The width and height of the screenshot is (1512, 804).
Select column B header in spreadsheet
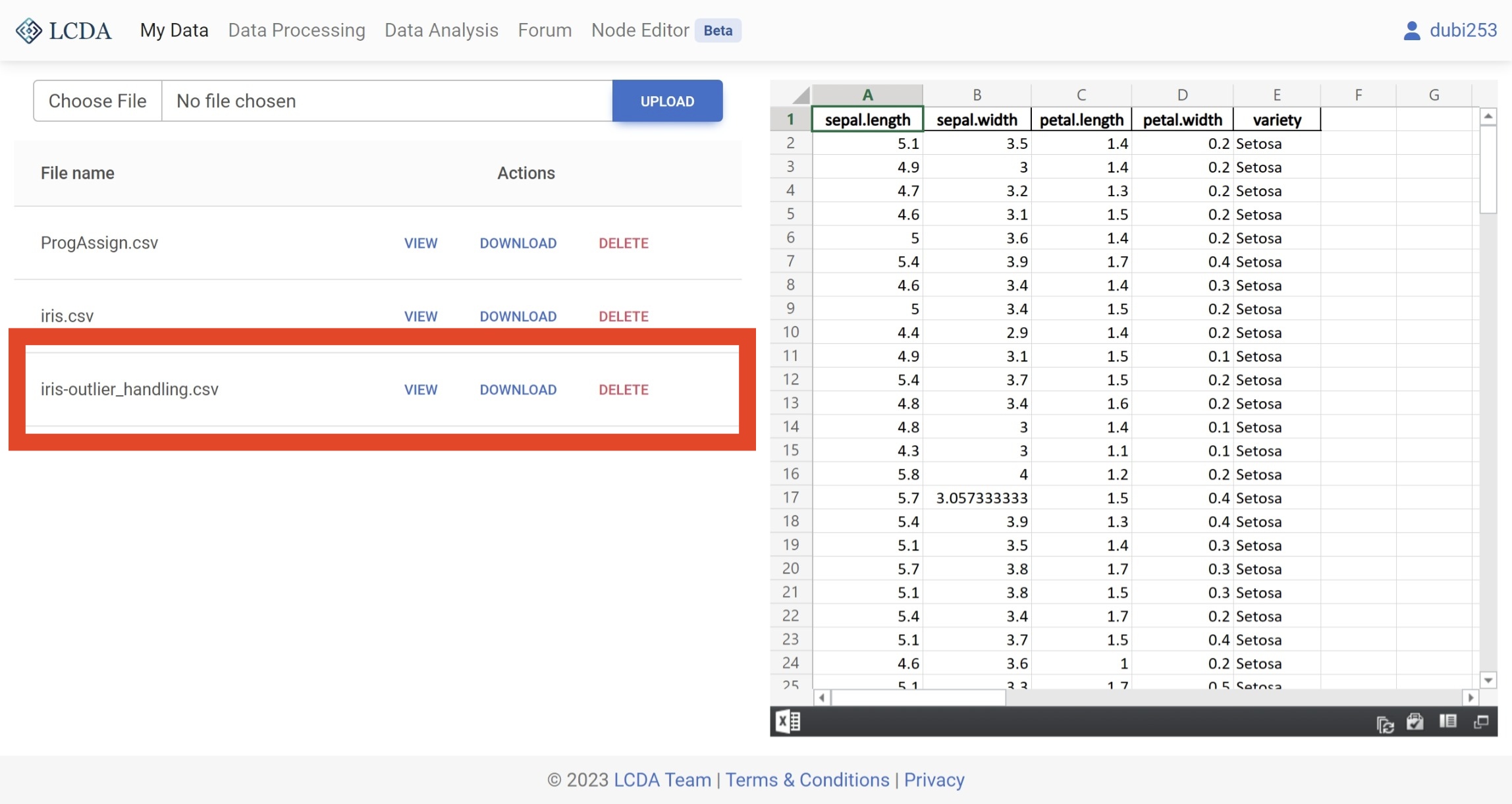tap(977, 95)
